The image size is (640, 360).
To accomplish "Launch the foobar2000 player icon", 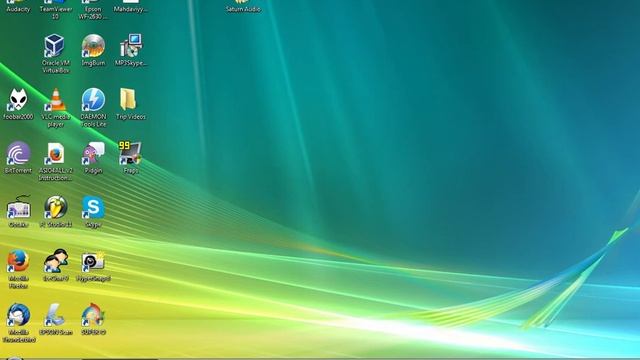I will point(18,100).
